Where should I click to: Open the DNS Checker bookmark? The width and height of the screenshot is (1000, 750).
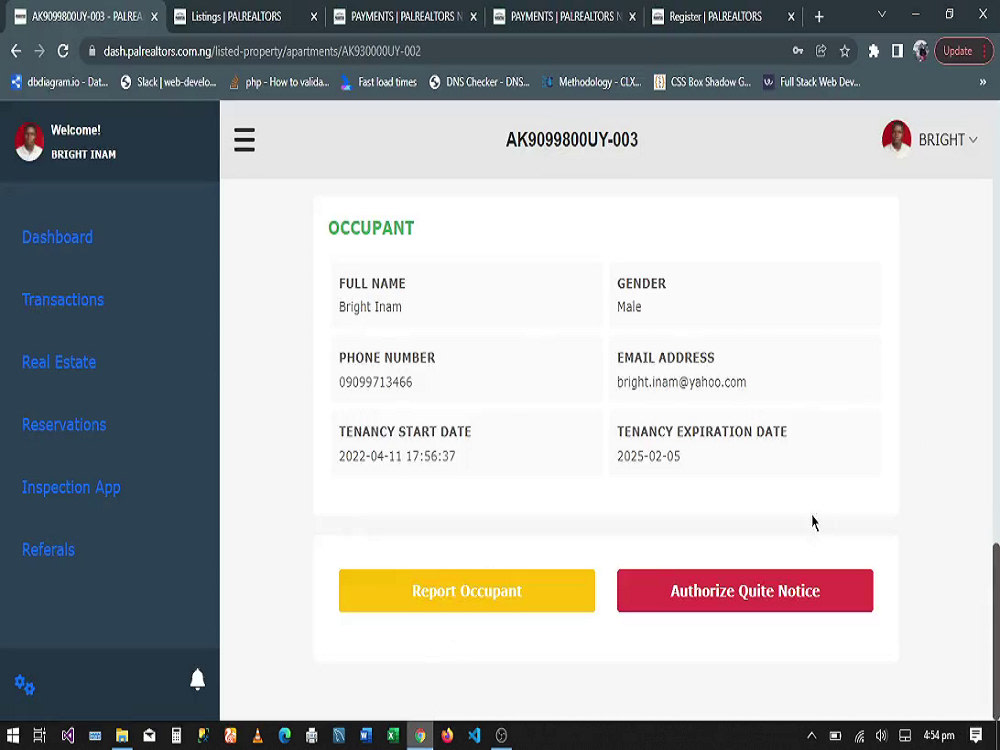[480, 82]
